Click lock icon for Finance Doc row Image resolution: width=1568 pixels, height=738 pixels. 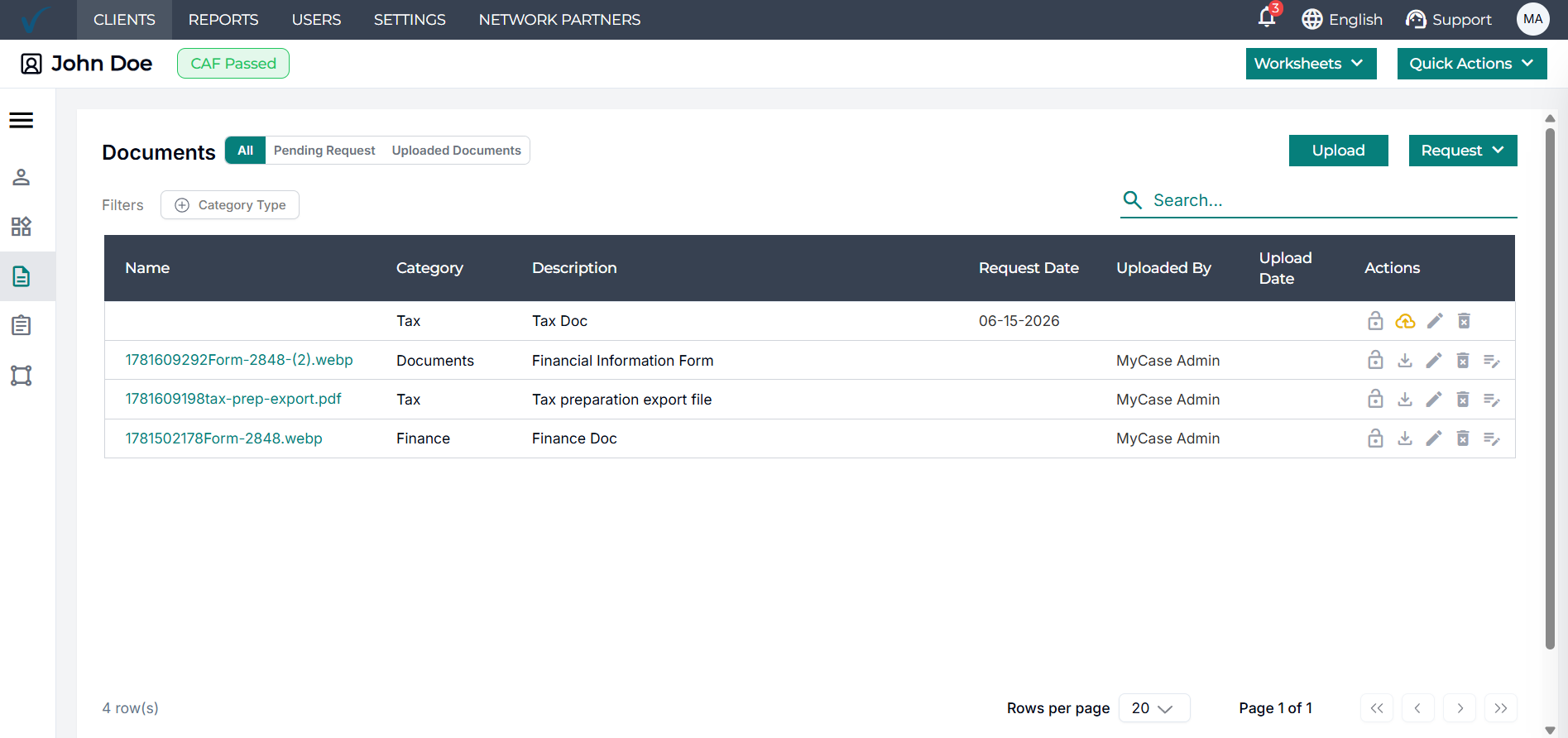pyautogui.click(x=1375, y=438)
